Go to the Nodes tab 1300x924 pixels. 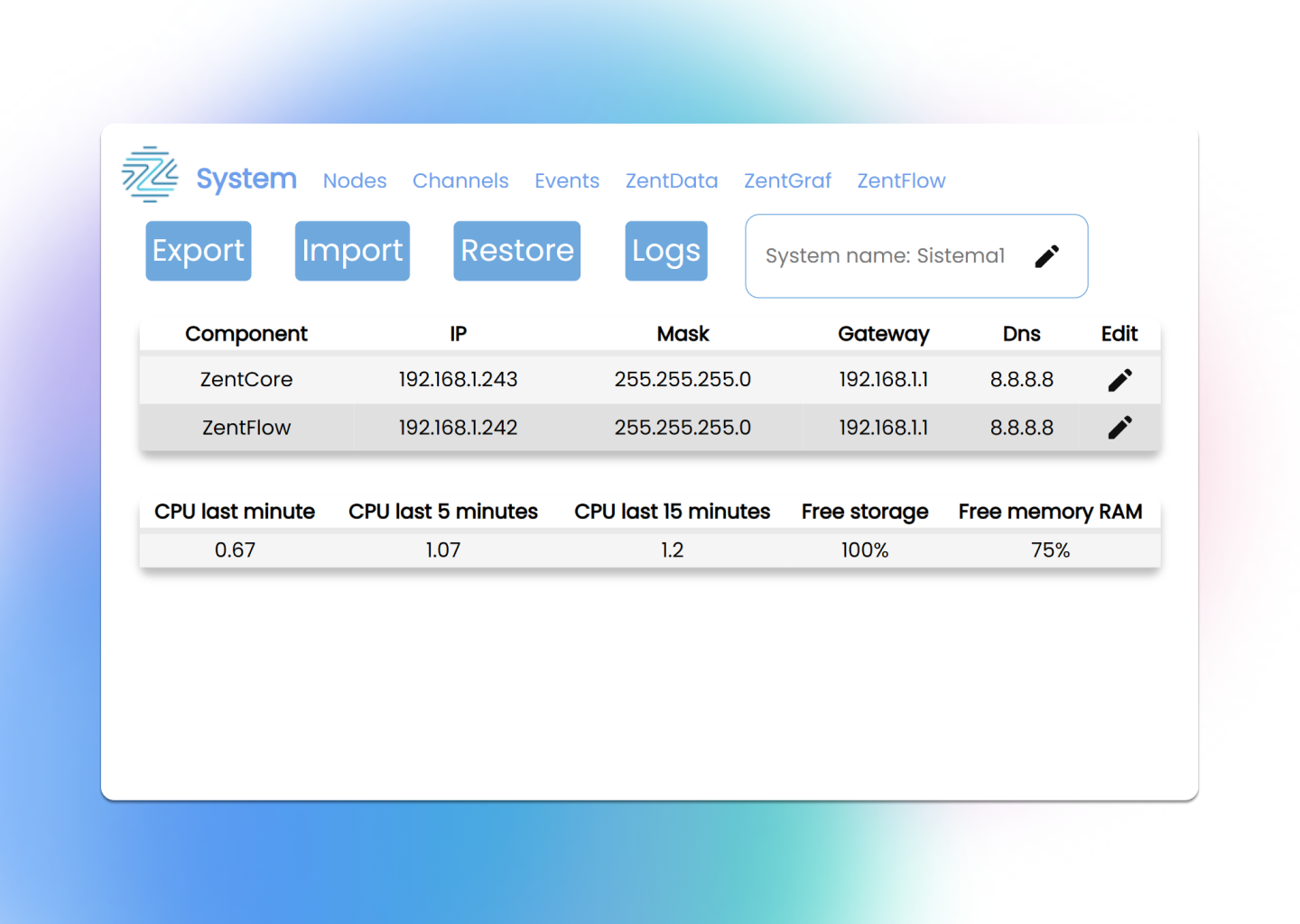tap(355, 180)
